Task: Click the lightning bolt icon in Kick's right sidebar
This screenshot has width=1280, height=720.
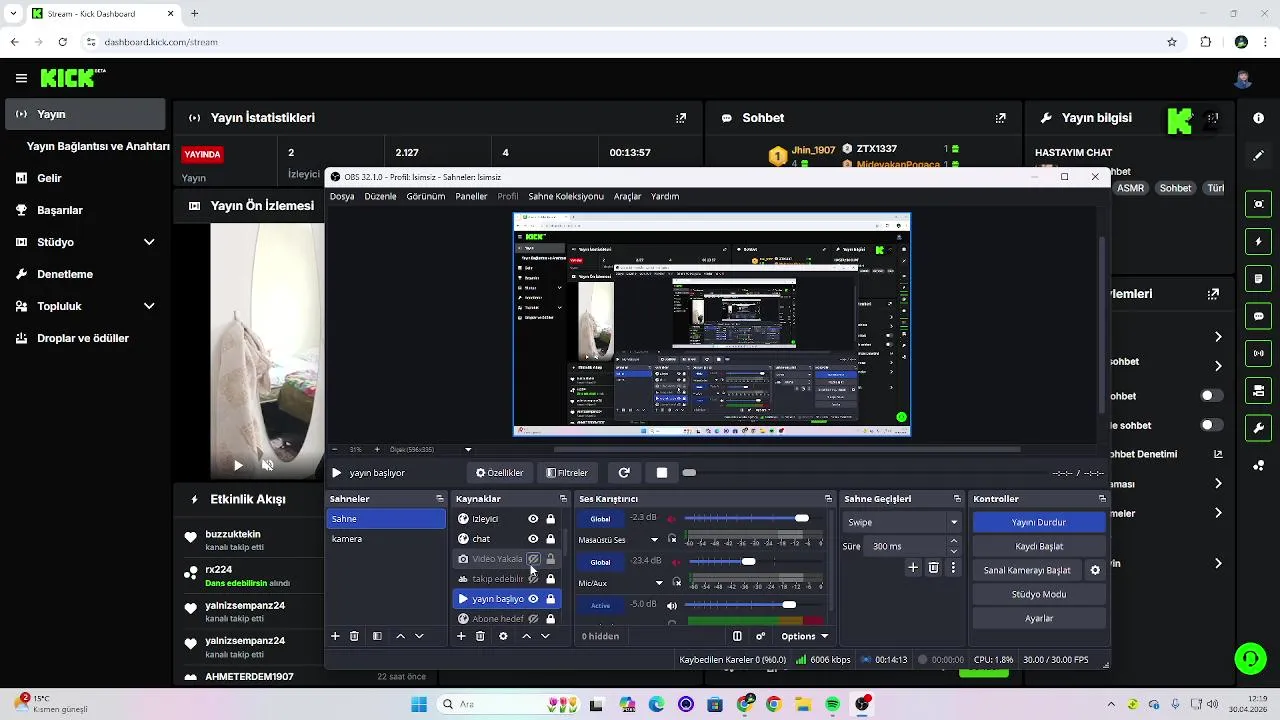Action: pos(1258,241)
